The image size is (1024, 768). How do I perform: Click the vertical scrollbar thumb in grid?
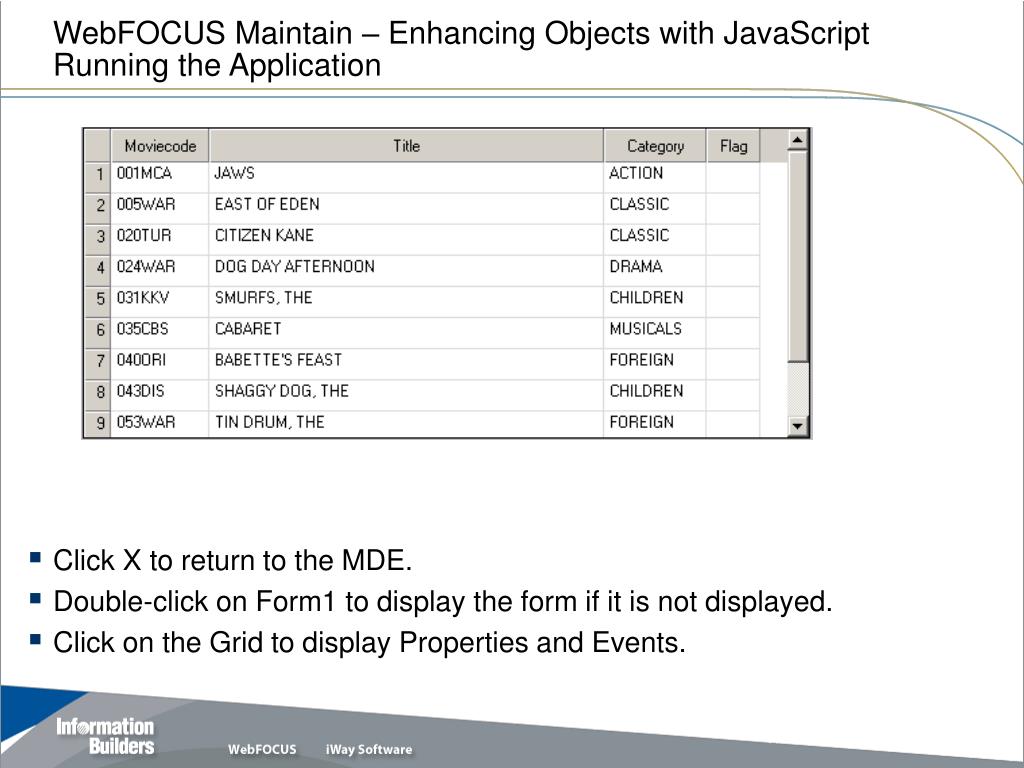point(797,257)
